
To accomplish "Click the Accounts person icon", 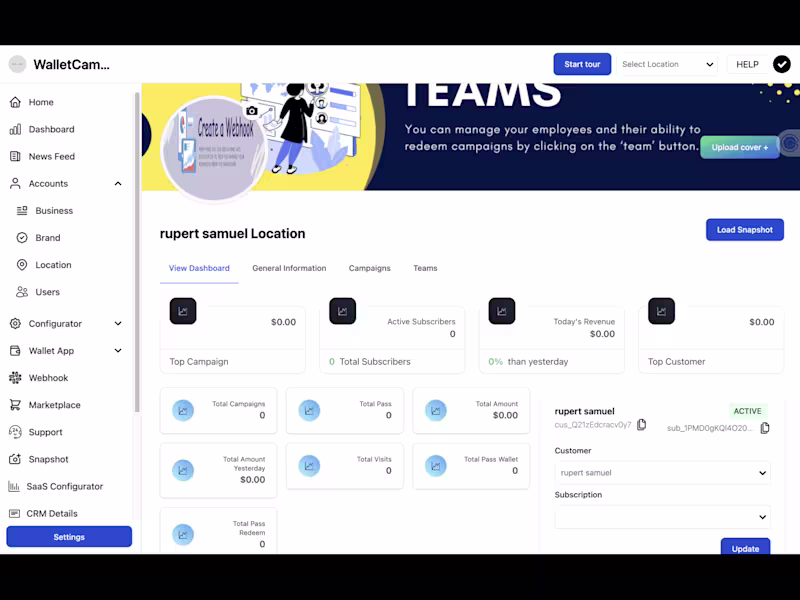I will (x=15, y=183).
